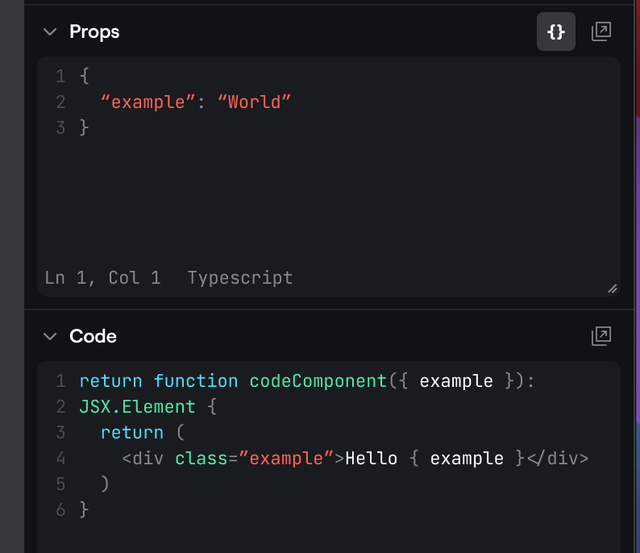Click the opening div tag in code

click(x=145, y=458)
